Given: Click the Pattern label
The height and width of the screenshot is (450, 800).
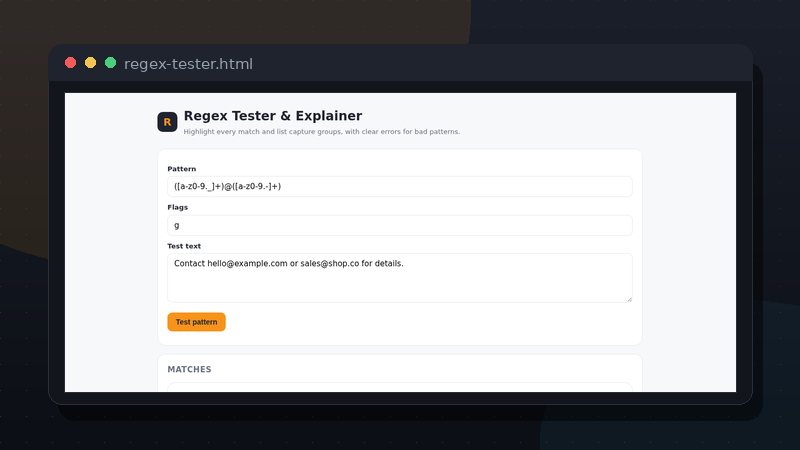Looking at the screenshot, I should [x=182, y=169].
